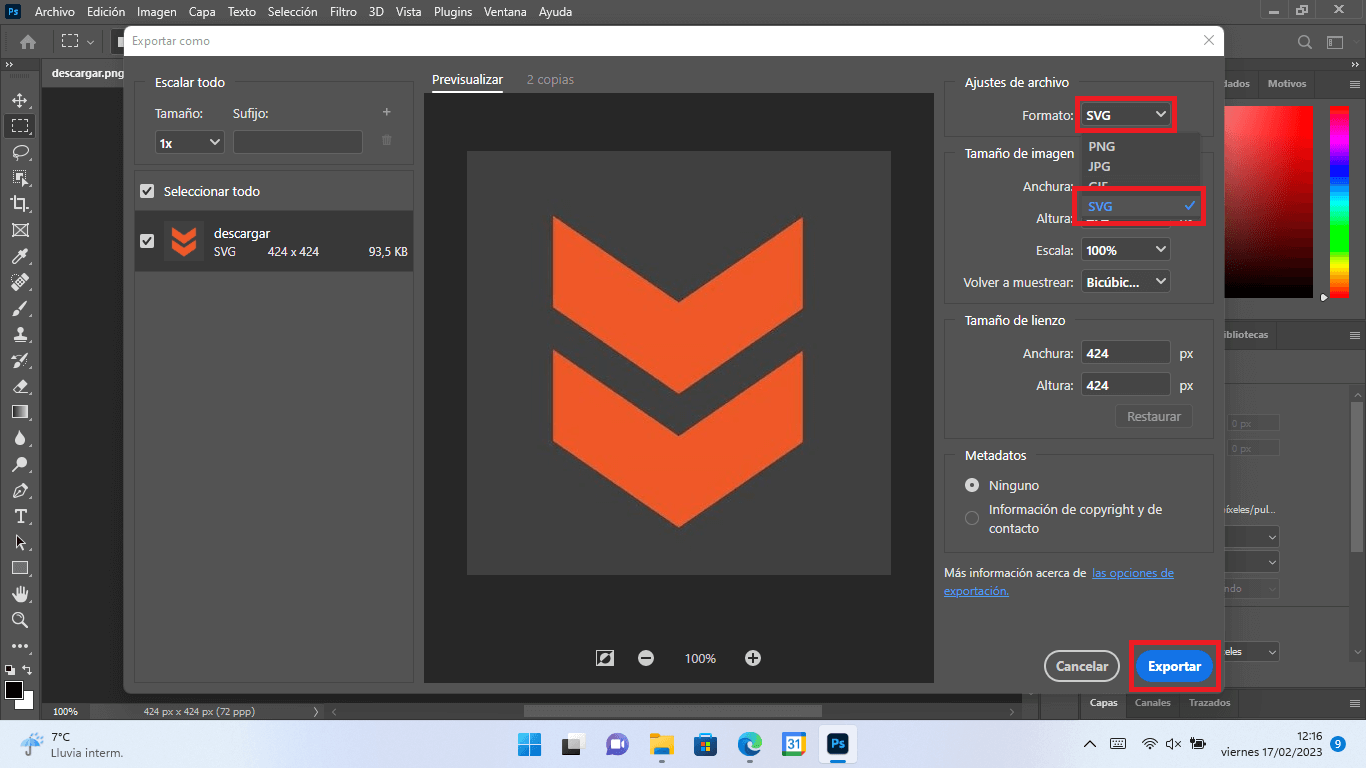Select the Lasso tool

19,152
